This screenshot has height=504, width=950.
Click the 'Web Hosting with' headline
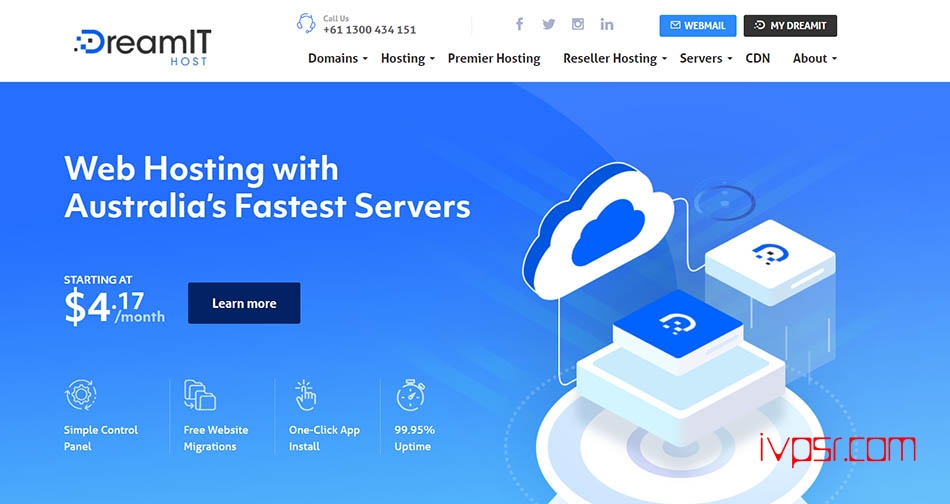pyautogui.click(x=201, y=168)
